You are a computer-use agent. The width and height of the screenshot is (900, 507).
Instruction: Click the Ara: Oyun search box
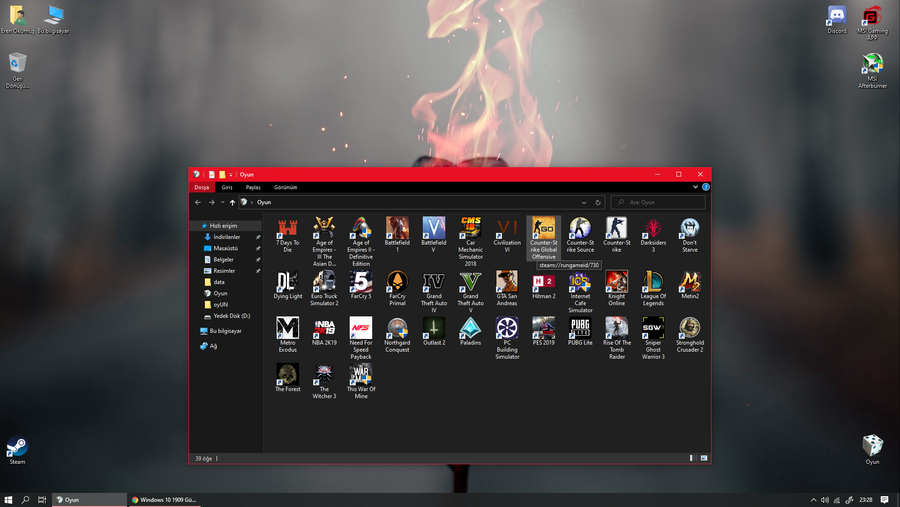point(658,202)
